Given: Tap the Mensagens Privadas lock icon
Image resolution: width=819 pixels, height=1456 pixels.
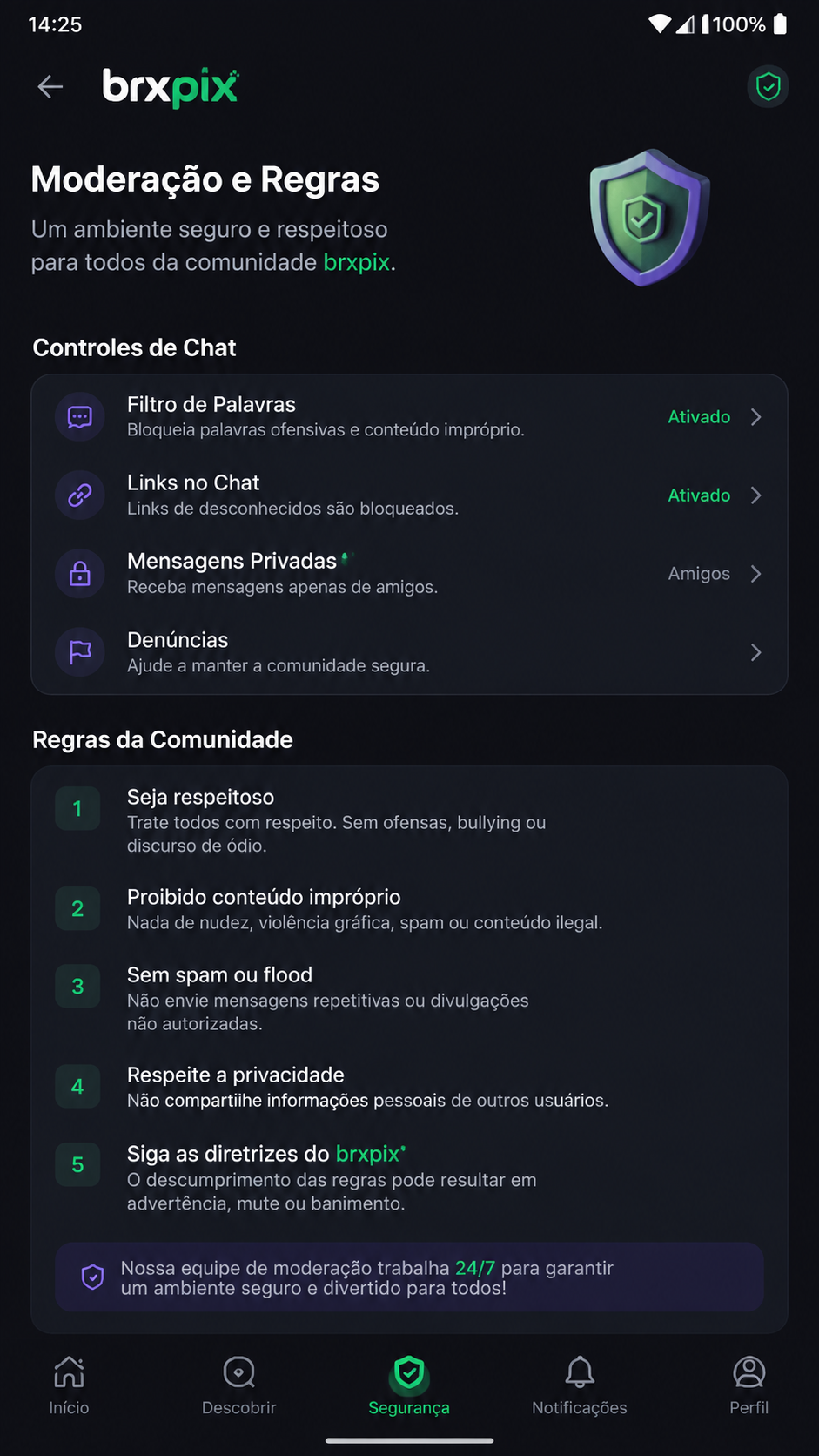Looking at the screenshot, I should [80, 574].
